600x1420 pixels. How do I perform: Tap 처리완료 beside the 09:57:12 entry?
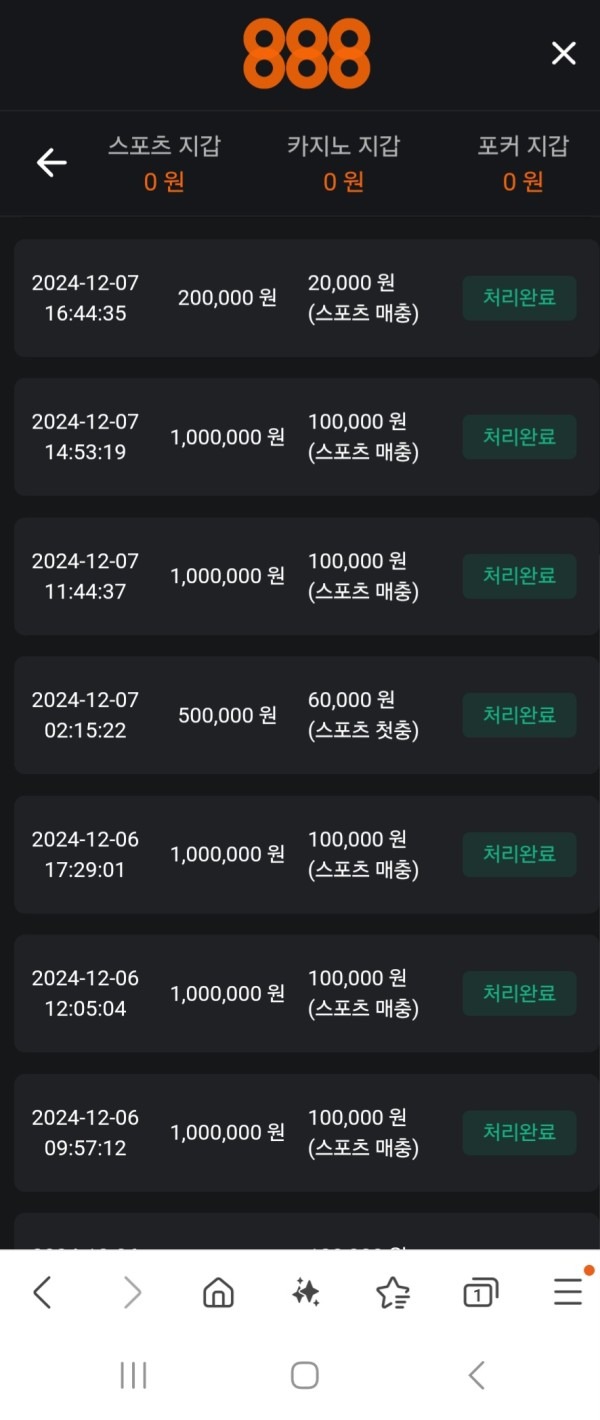pos(519,1132)
